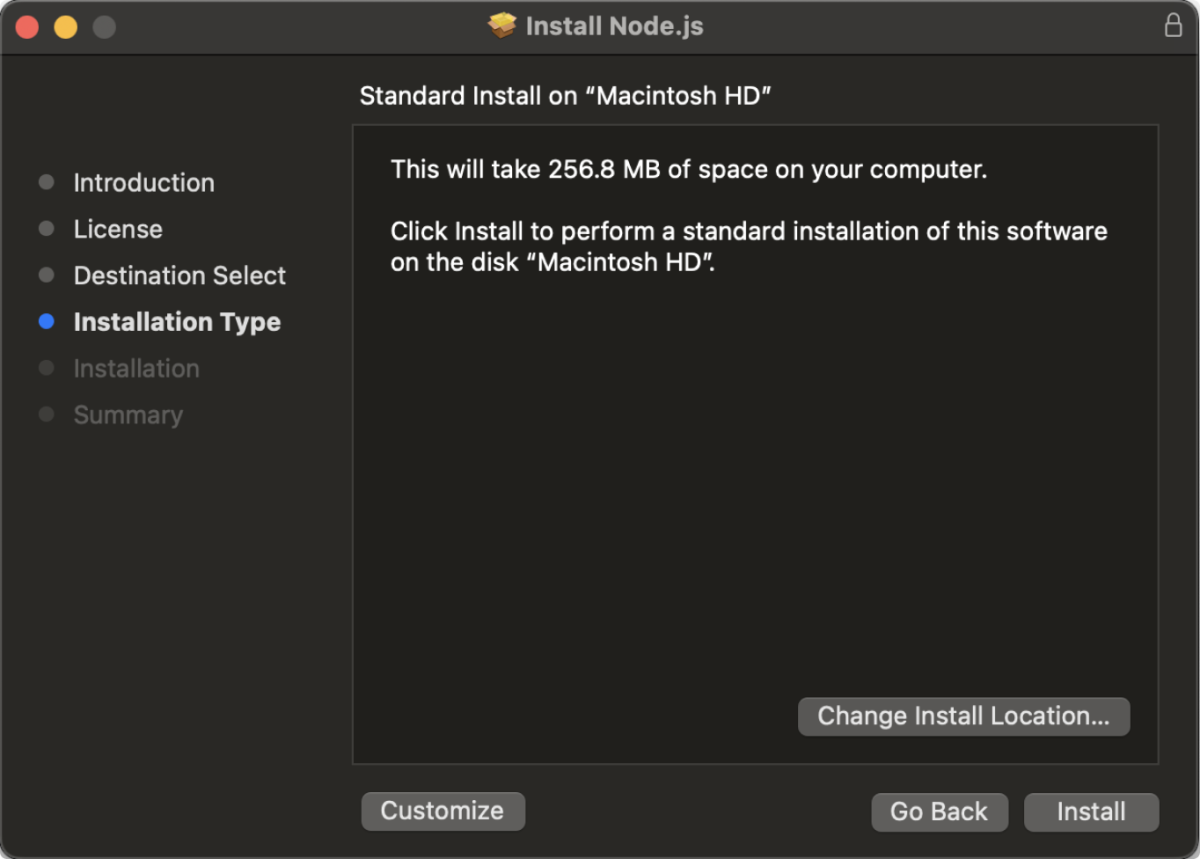
Task: Click the grayed Summary step indicator dot
Action: click(x=46, y=414)
